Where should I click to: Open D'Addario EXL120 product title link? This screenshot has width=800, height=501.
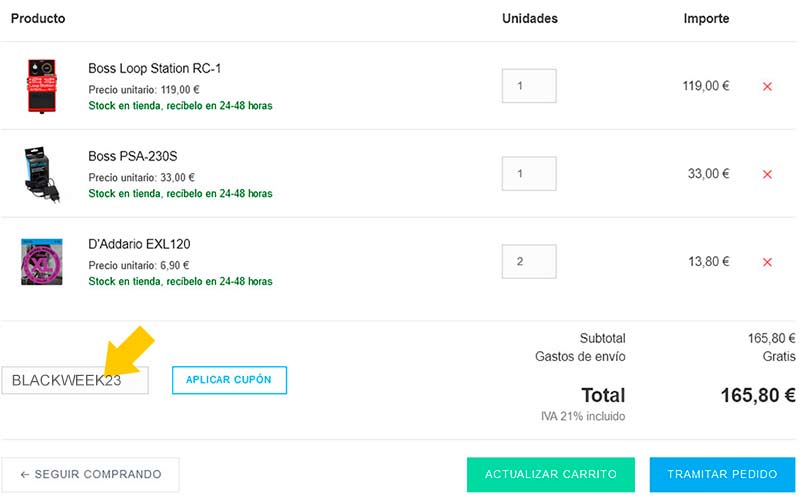pos(139,244)
